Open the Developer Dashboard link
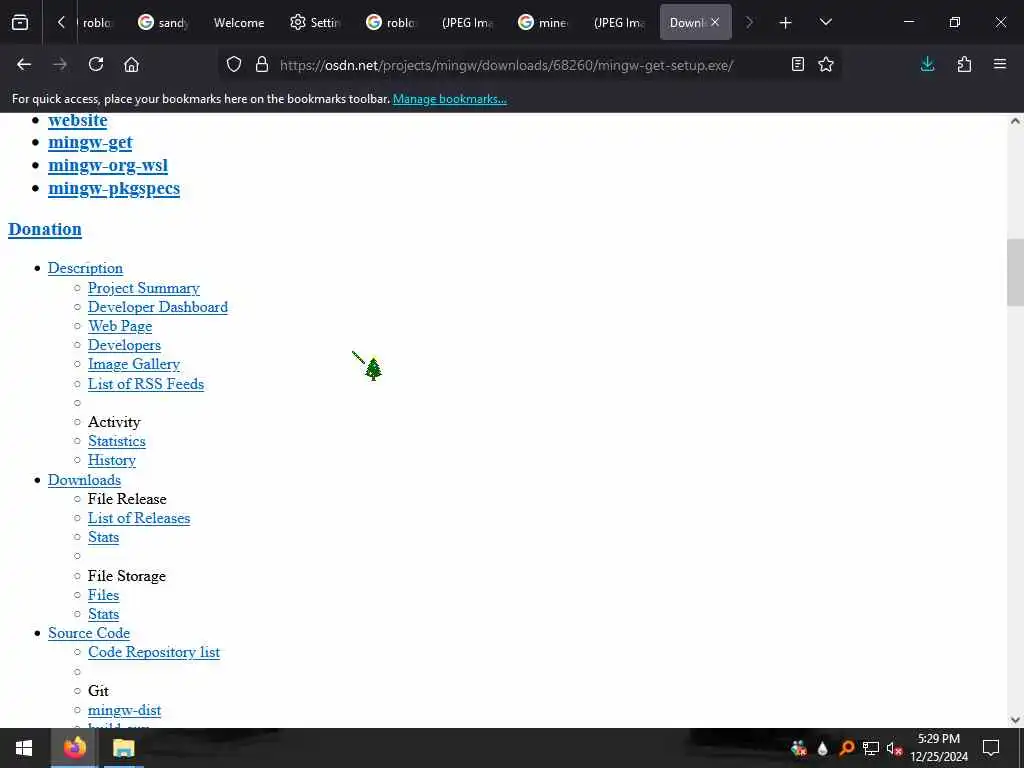1024x768 pixels. [158, 307]
